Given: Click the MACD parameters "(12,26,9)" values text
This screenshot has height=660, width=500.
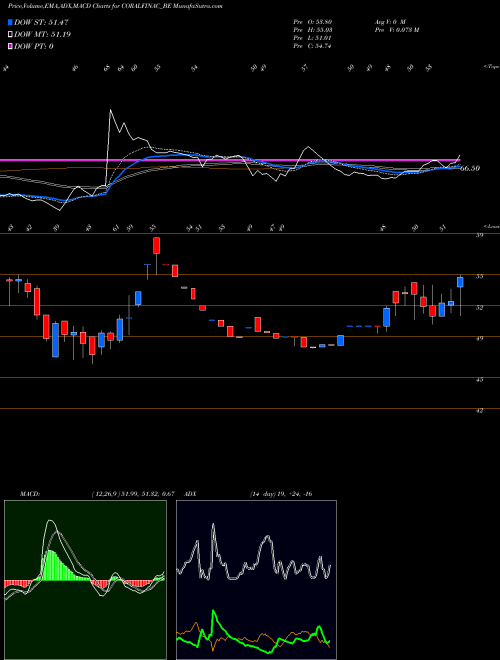Looking at the screenshot, I should (x=133, y=494).
